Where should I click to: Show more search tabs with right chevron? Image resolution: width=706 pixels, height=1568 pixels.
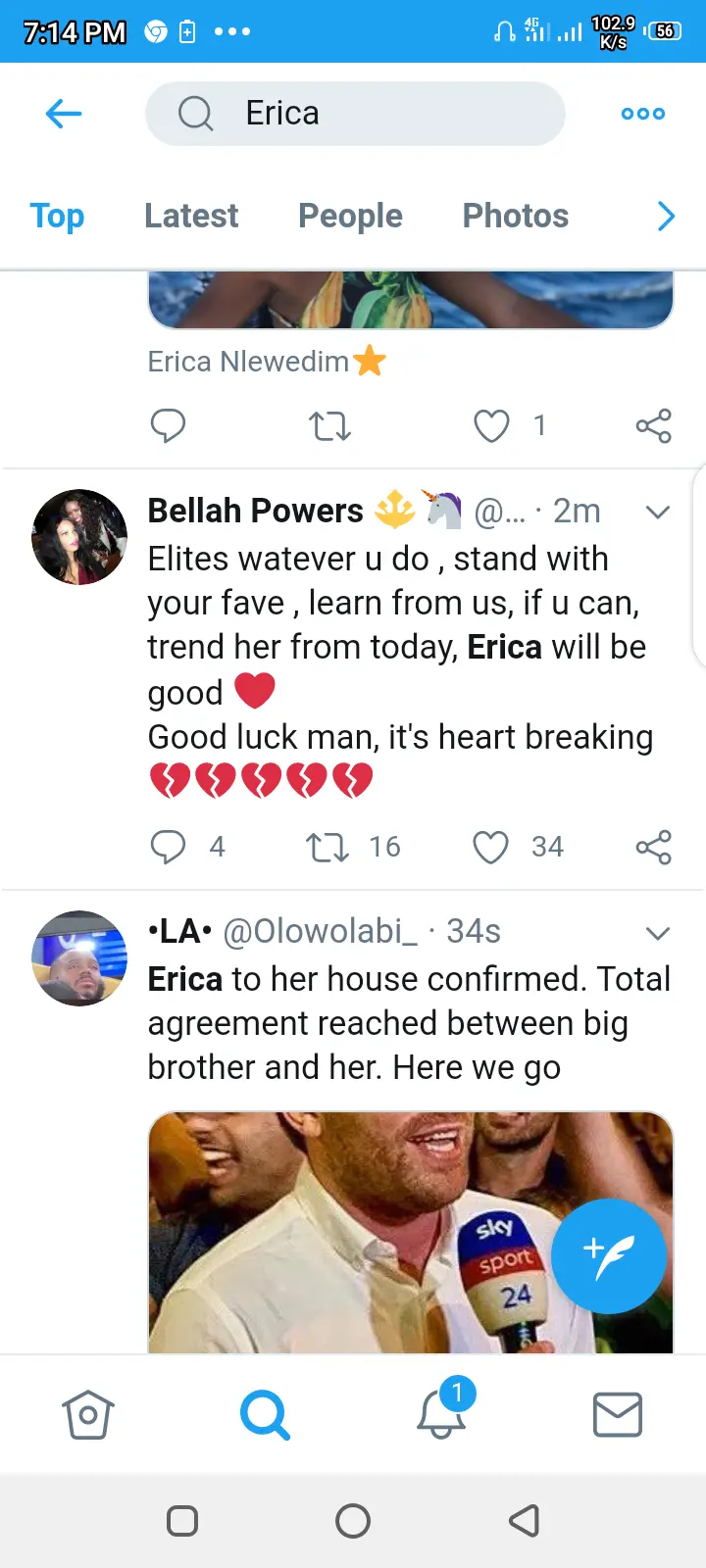pos(666,216)
